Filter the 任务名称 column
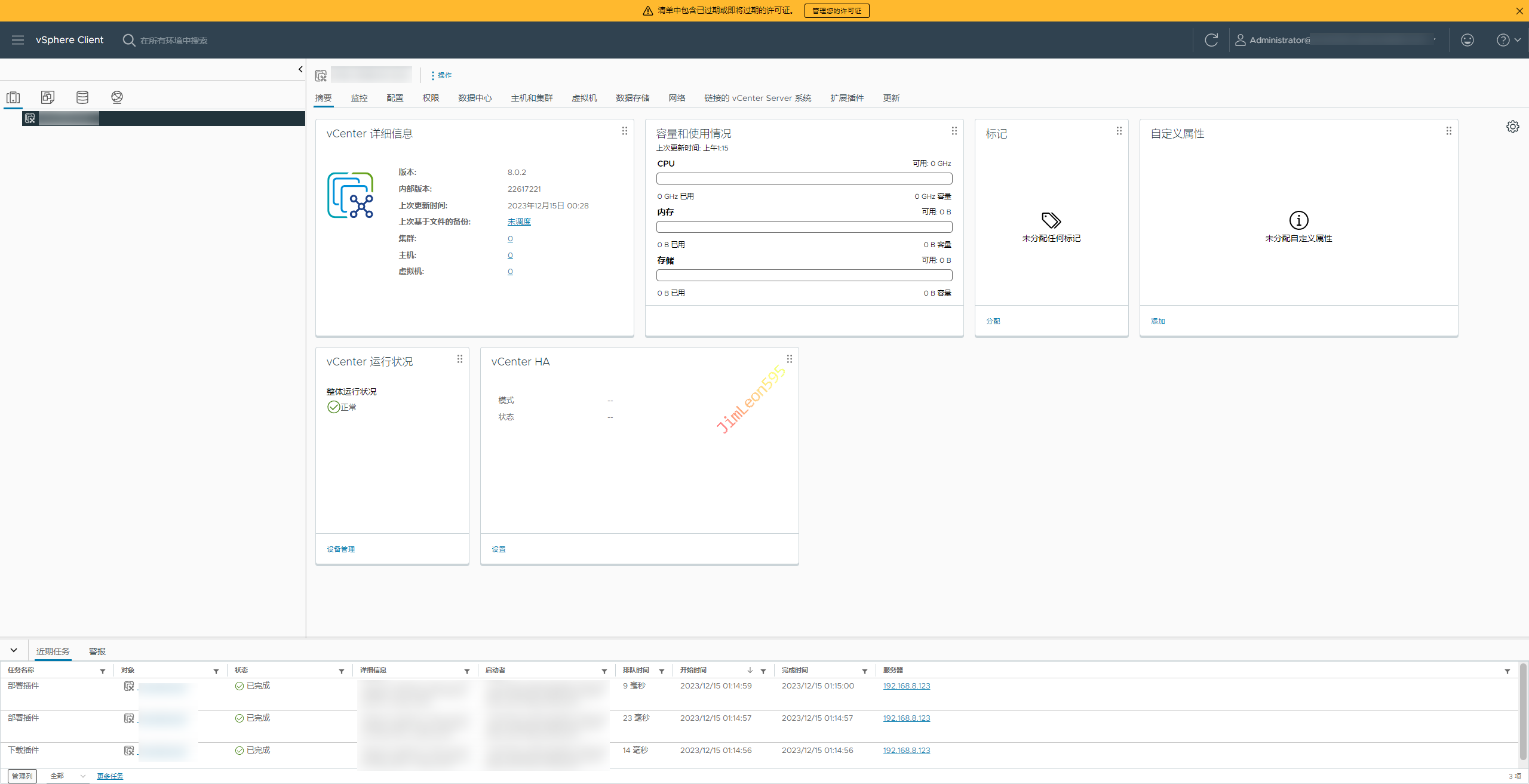Viewport: 1529px width, 784px height. [x=103, y=671]
